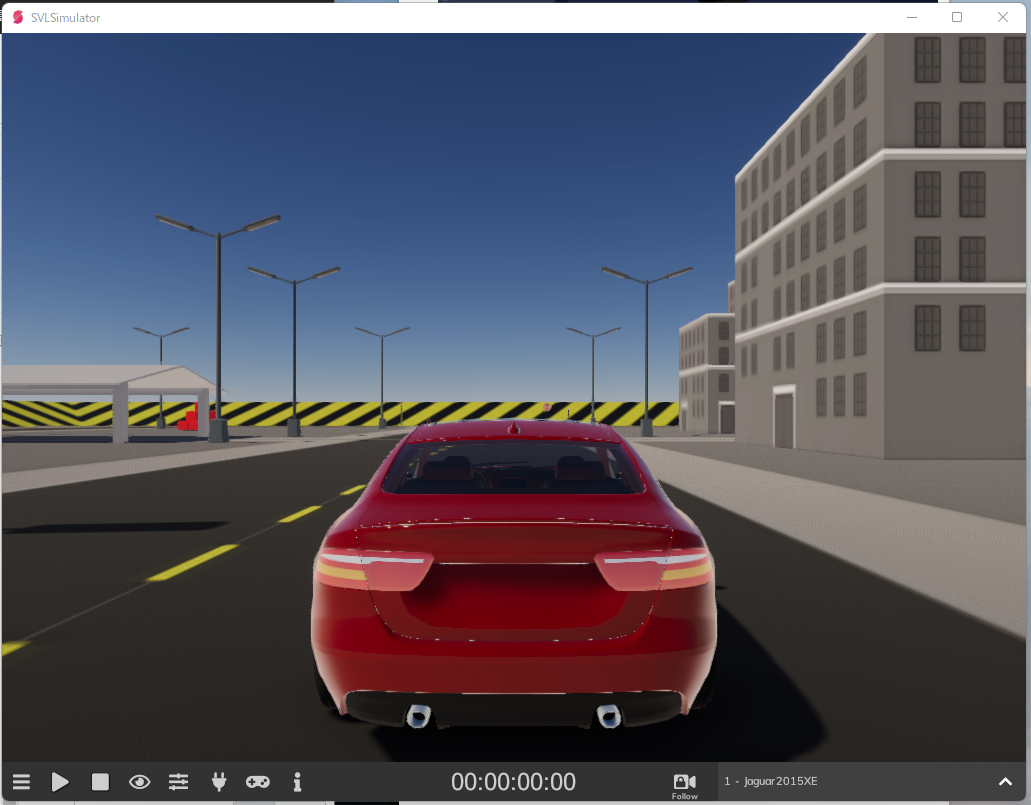Toggle the Follow camera mode

coord(684,786)
